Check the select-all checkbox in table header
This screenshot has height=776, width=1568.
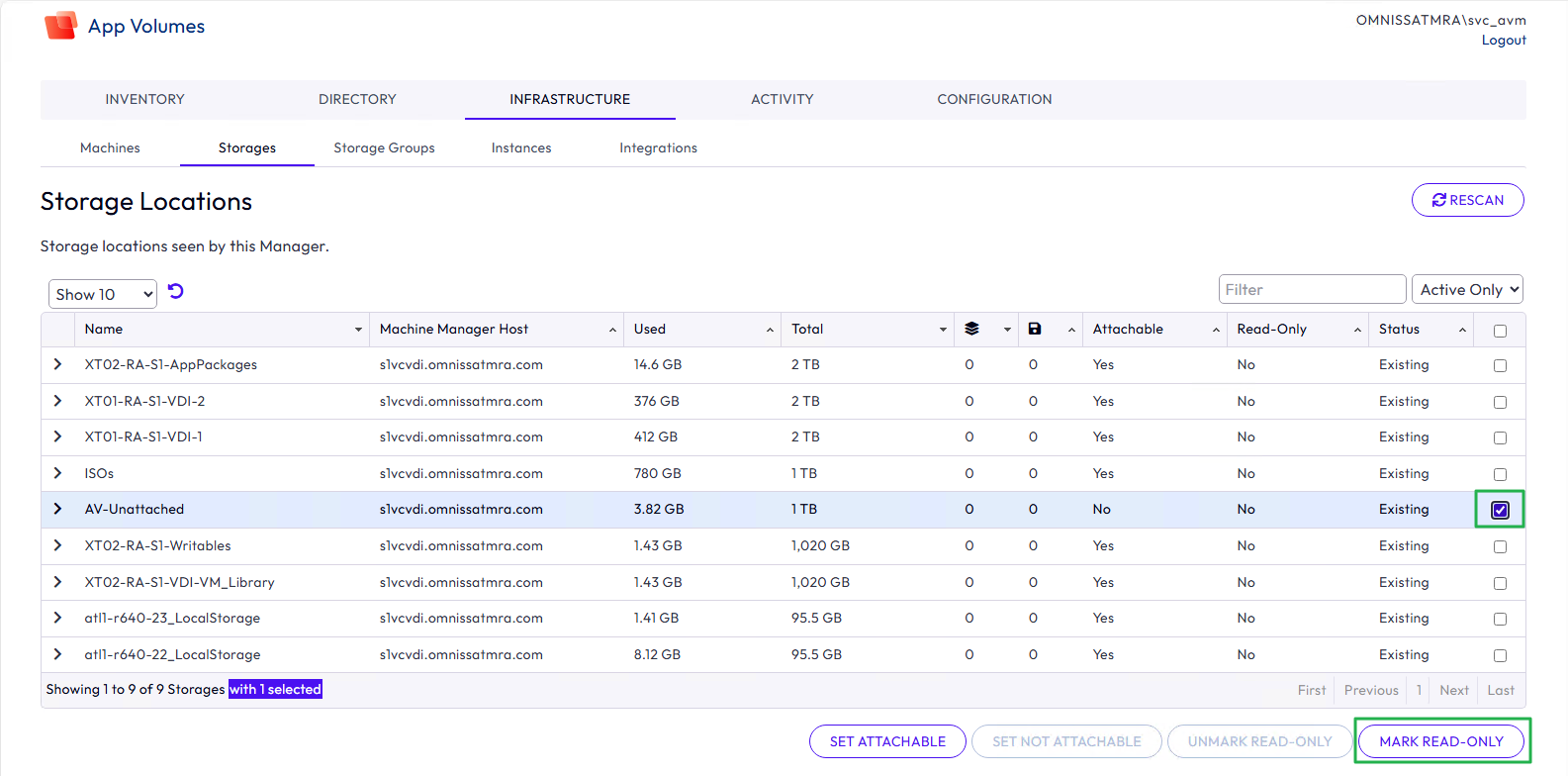pyautogui.click(x=1500, y=331)
